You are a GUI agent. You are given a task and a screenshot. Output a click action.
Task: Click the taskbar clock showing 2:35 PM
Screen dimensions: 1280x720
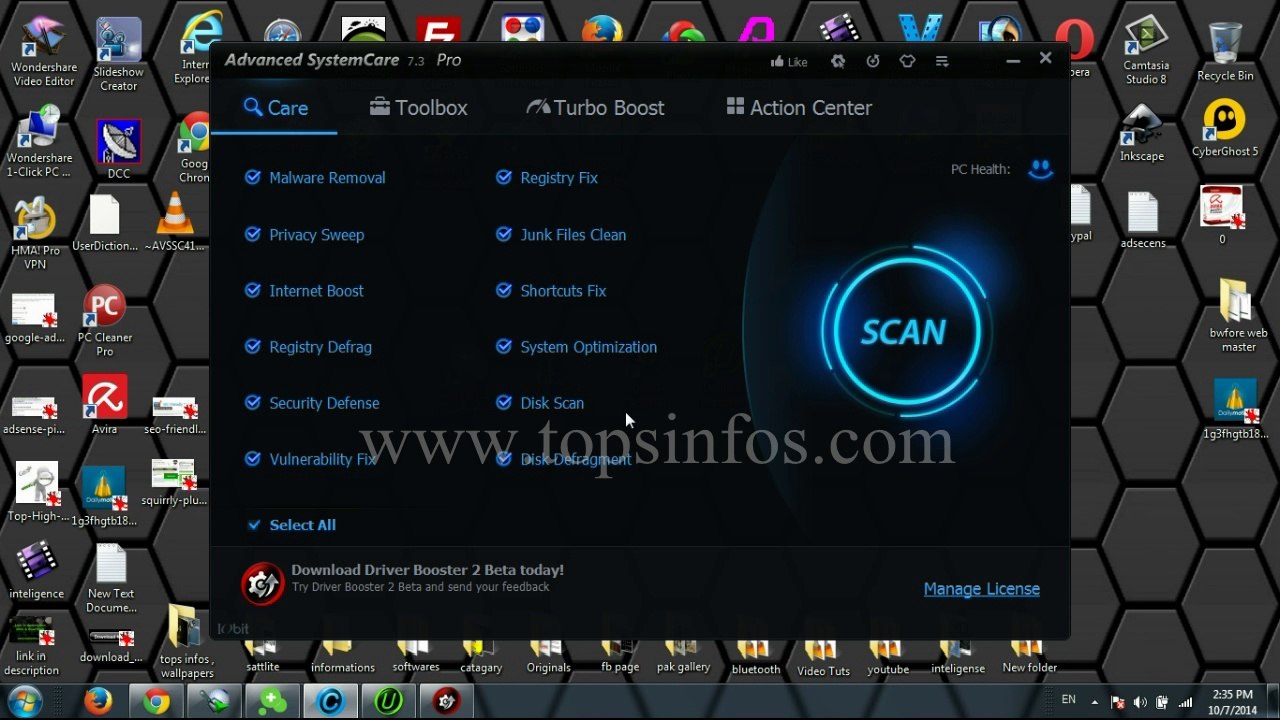pyautogui.click(x=1232, y=702)
